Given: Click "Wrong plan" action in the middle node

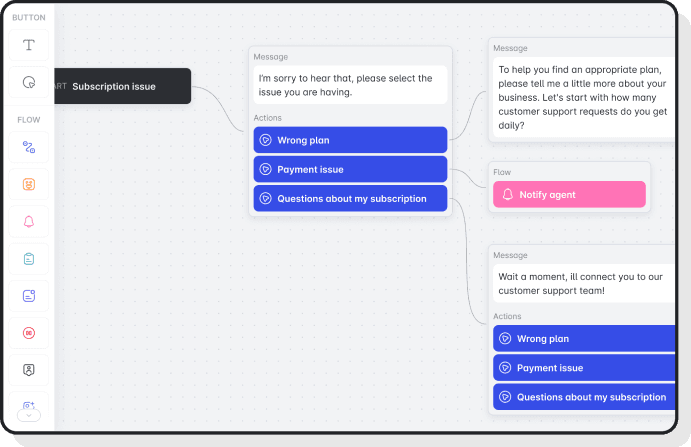Looking at the screenshot, I should point(350,140).
